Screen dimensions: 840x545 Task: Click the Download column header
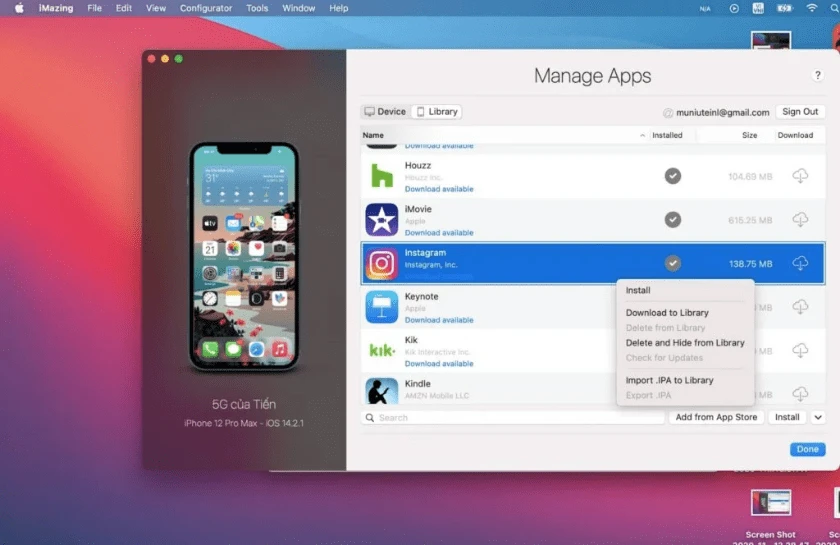click(795, 135)
